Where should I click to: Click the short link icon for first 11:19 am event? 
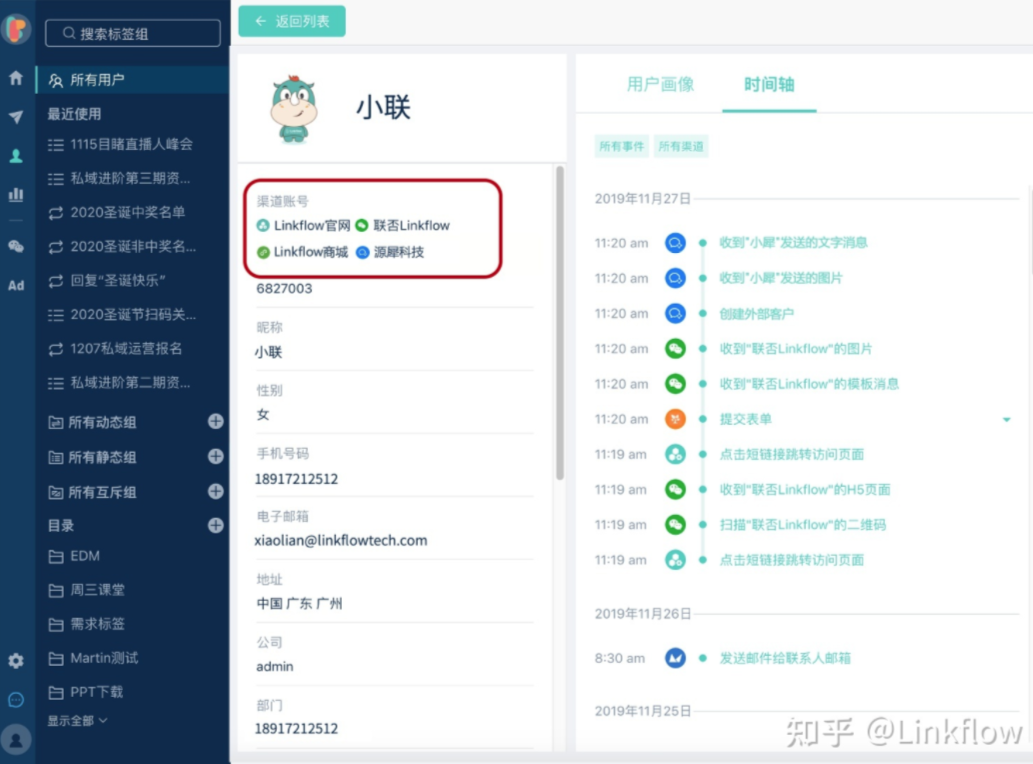coord(675,454)
